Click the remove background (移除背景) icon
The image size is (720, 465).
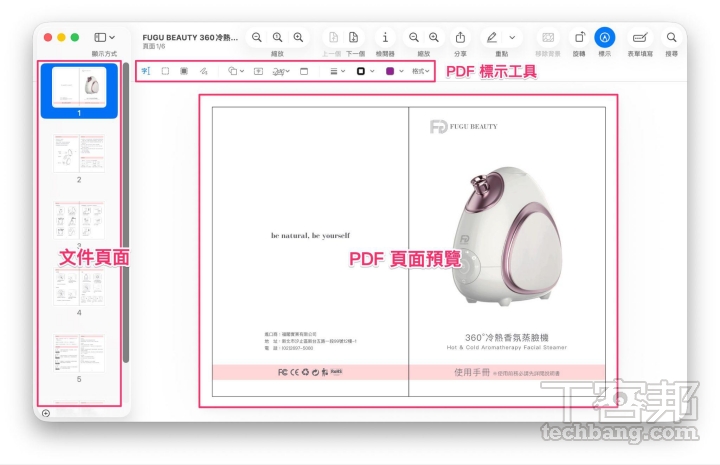548,38
